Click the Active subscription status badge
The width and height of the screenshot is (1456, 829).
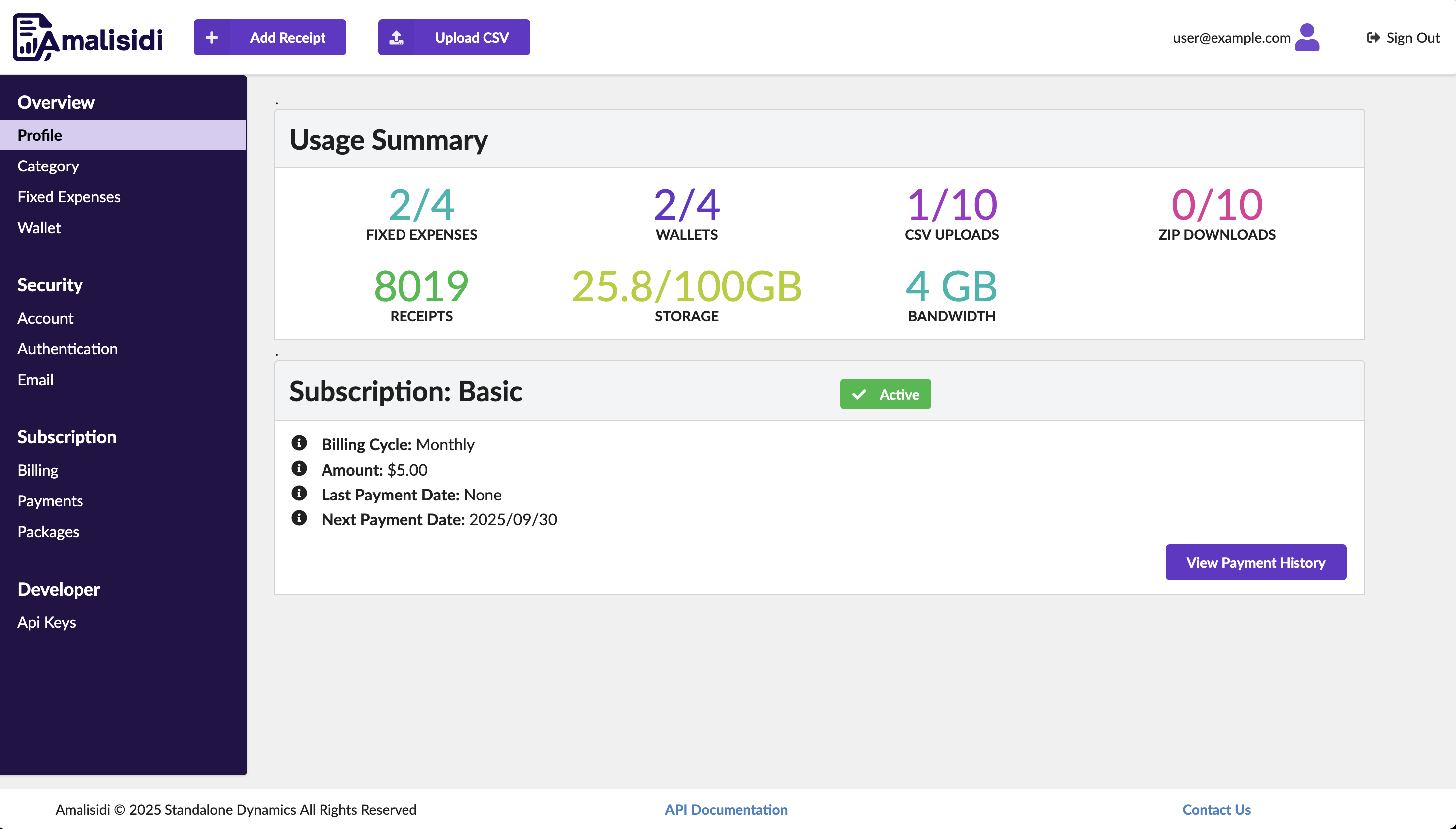click(x=885, y=394)
